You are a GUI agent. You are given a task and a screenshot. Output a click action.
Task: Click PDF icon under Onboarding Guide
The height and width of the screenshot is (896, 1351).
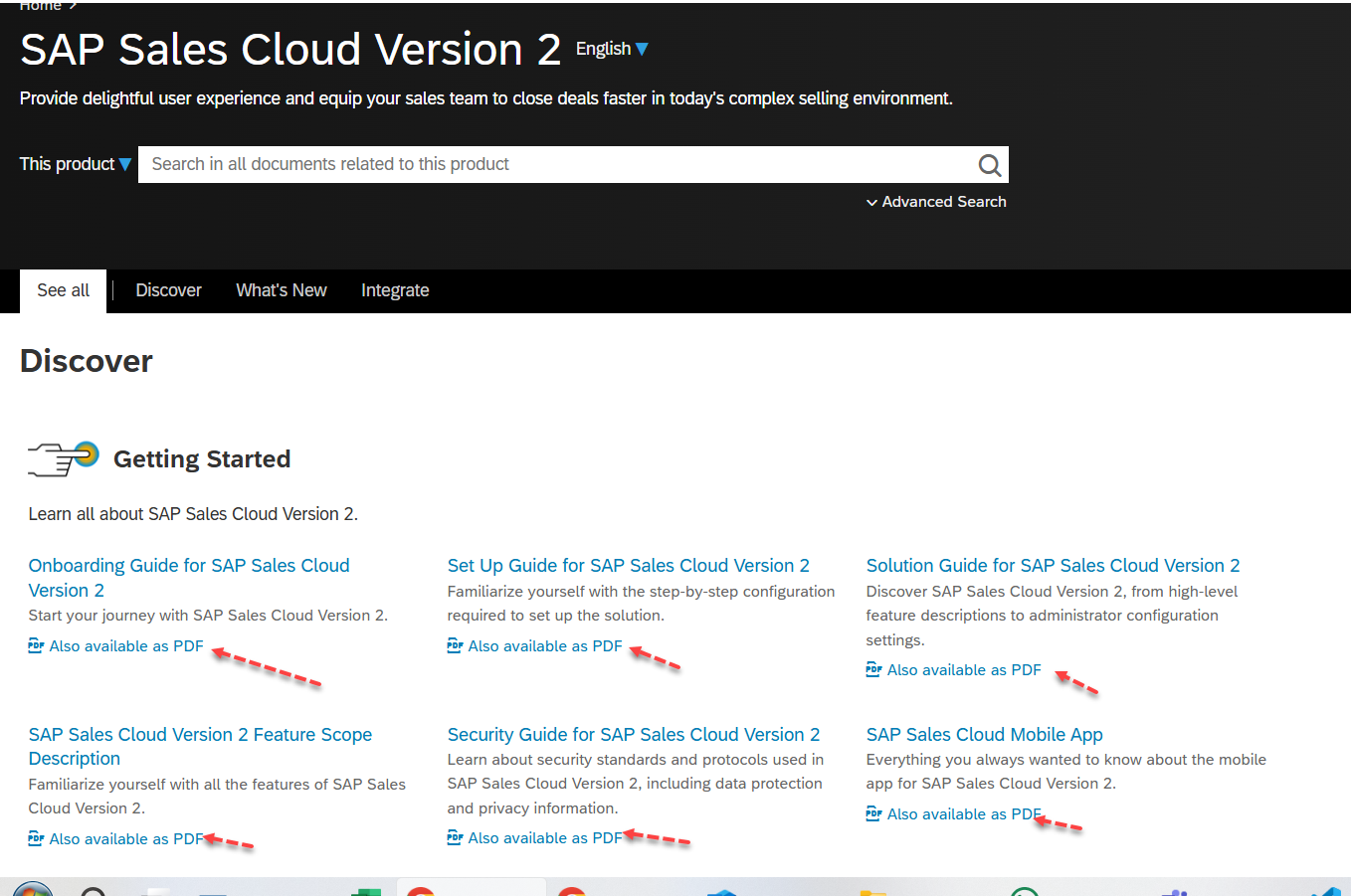tap(36, 646)
